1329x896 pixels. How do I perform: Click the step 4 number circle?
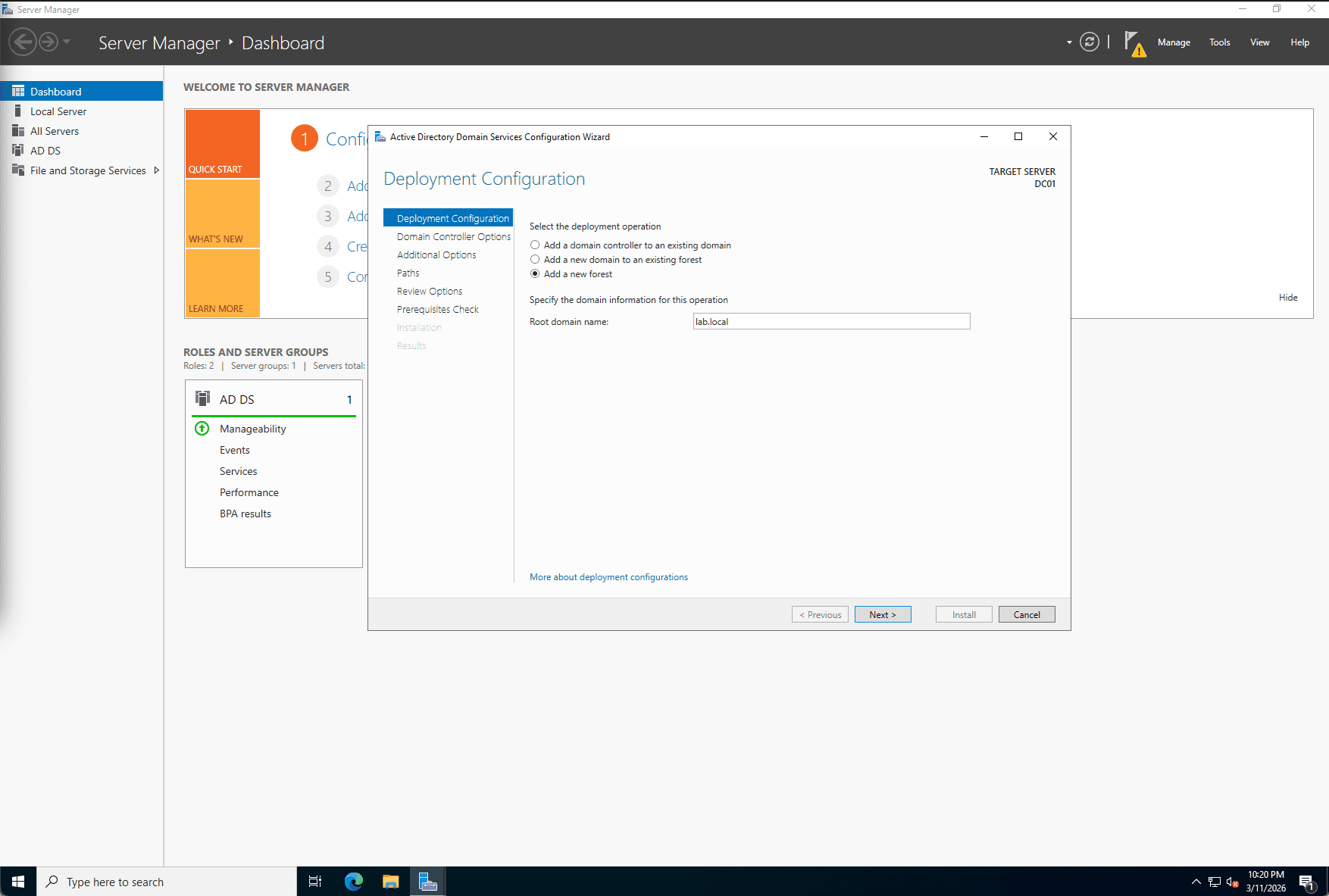(328, 246)
